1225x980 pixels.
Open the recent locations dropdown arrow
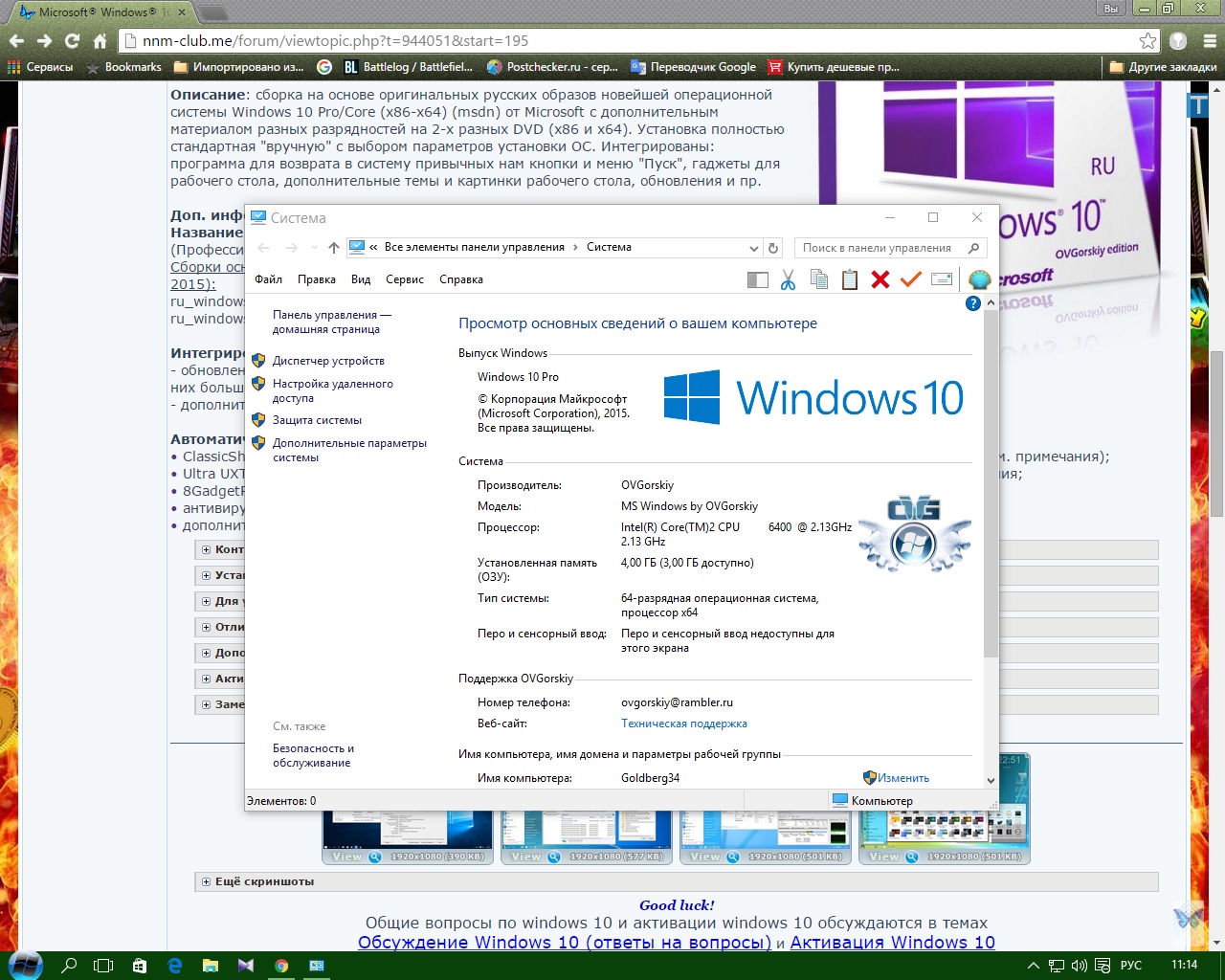coord(314,248)
